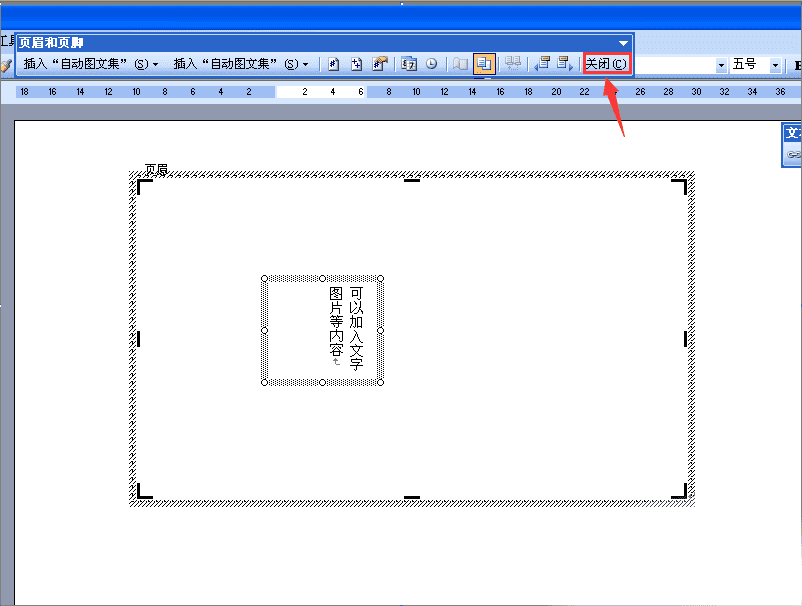Open the first 插入“自动图文集” dropdown
The height and width of the screenshot is (606, 802).
(x=91, y=64)
